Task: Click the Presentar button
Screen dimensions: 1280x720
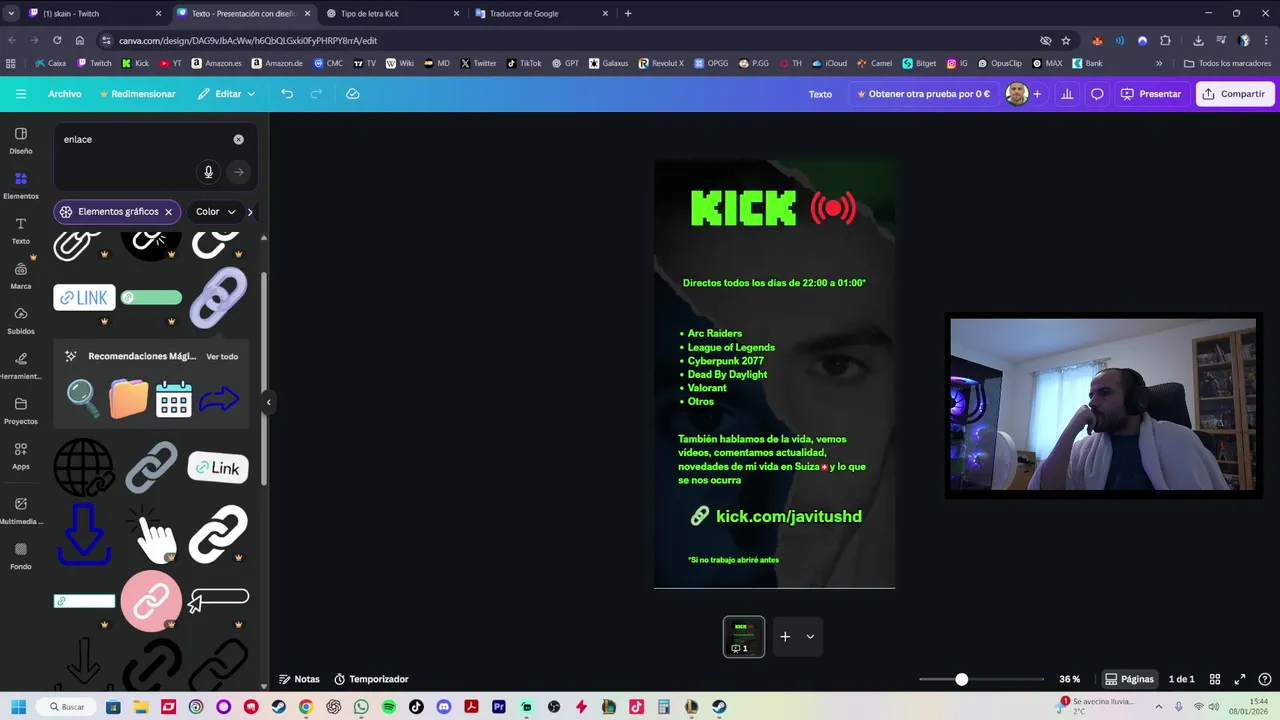Action: click(1151, 94)
